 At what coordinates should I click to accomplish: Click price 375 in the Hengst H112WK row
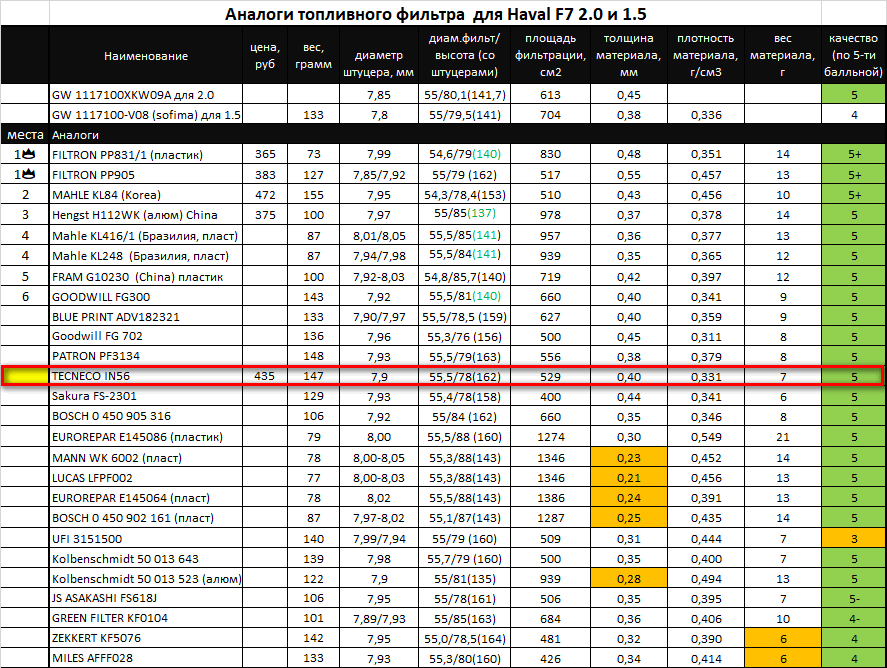(x=265, y=215)
